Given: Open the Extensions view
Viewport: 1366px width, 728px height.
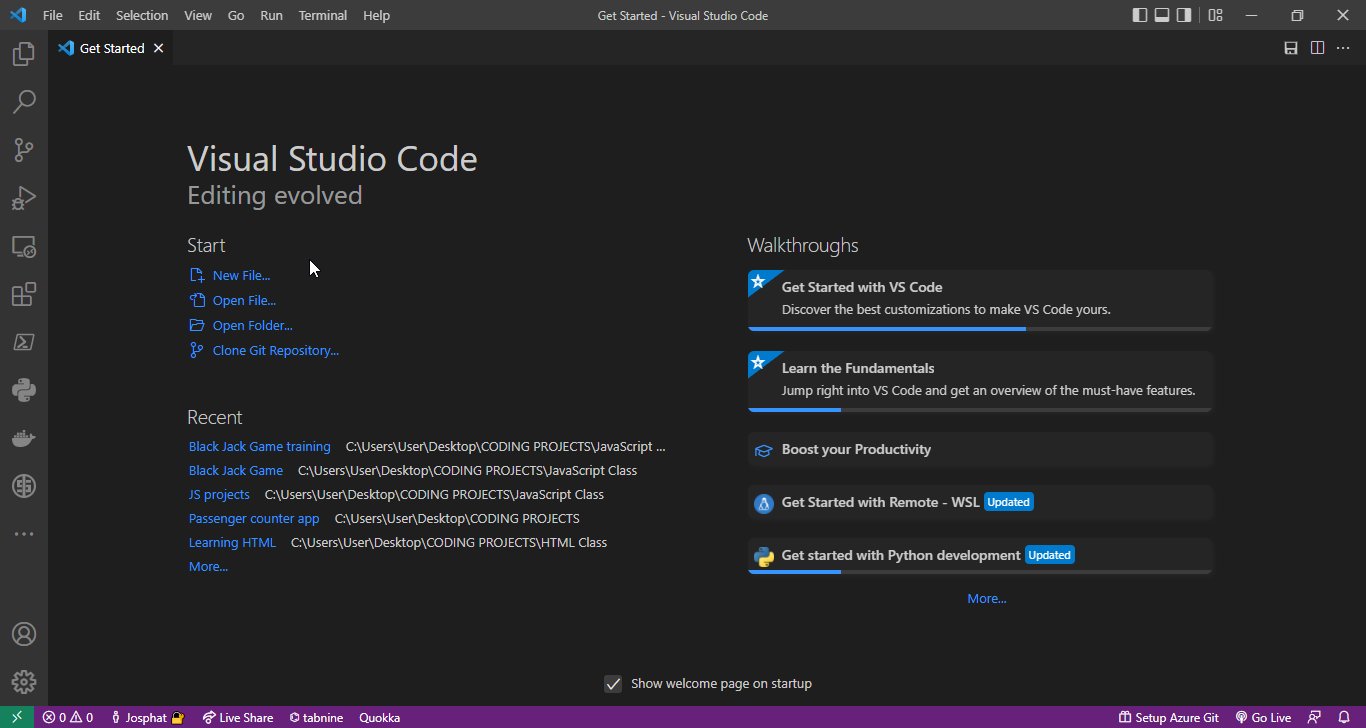Looking at the screenshot, I should tap(24, 294).
